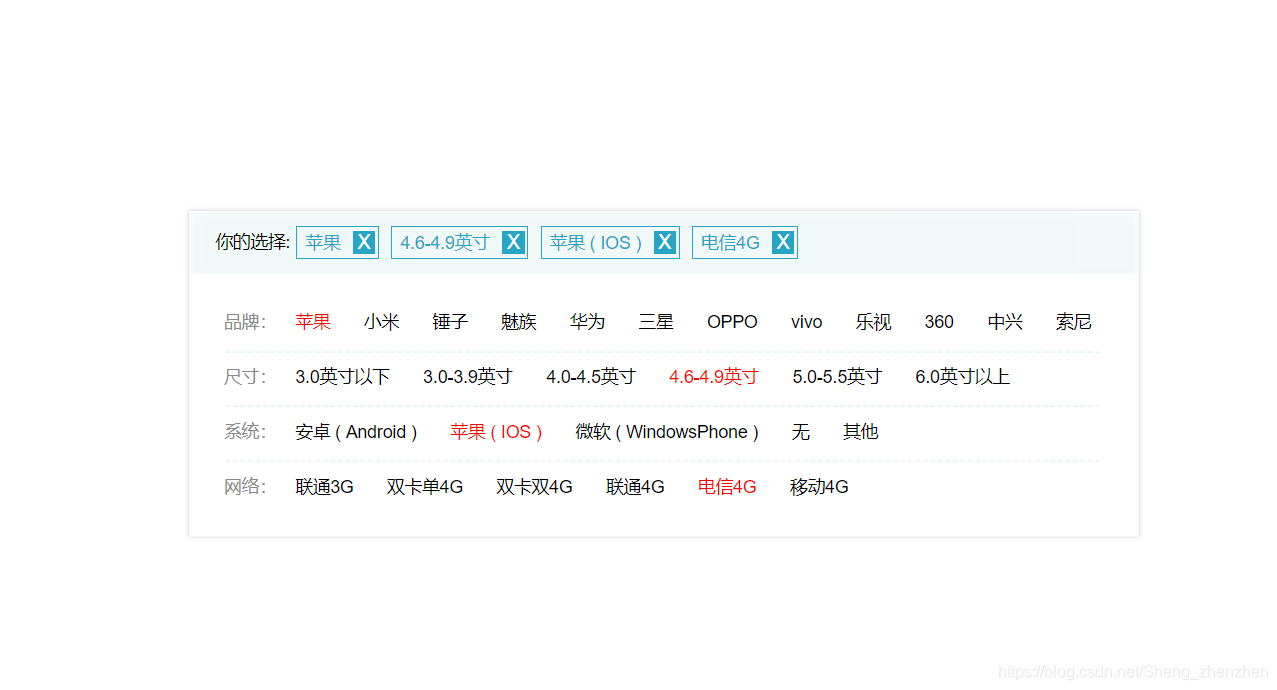Select brand 小米
This screenshot has width=1277, height=690.
[382, 322]
